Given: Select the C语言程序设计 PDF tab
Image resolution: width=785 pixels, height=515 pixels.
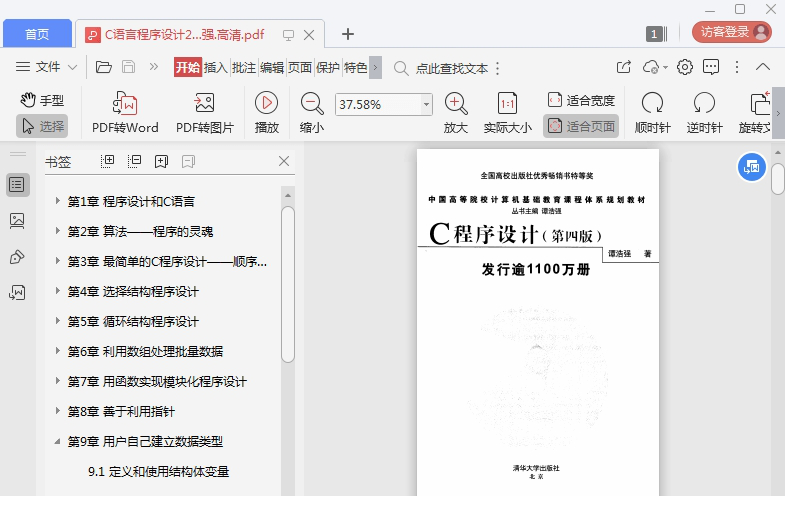Looking at the screenshot, I should (x=184, y=34).
